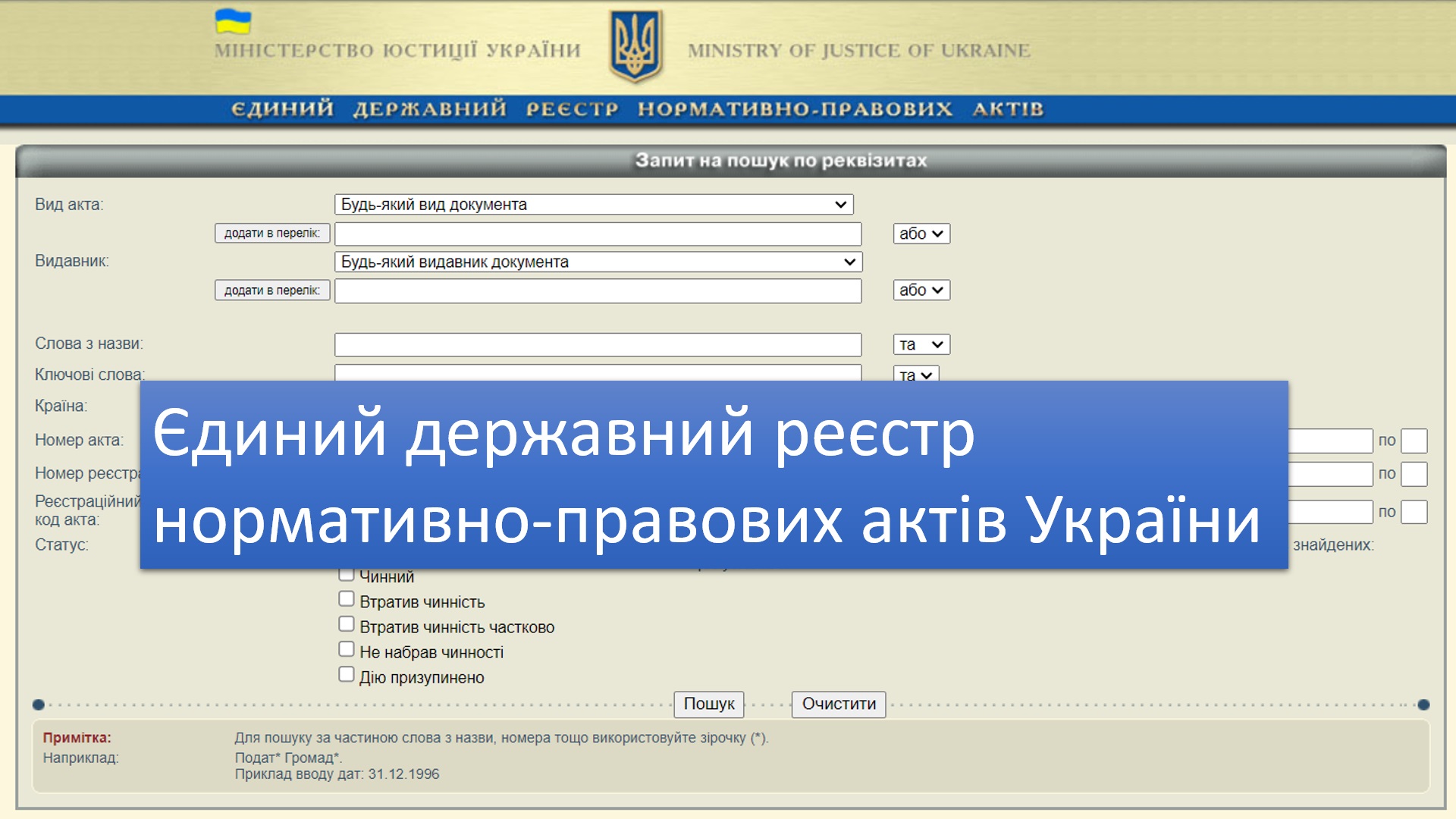Click the по field in Номер акта row
The image size is (1456, 819).
coord(1414,441)
